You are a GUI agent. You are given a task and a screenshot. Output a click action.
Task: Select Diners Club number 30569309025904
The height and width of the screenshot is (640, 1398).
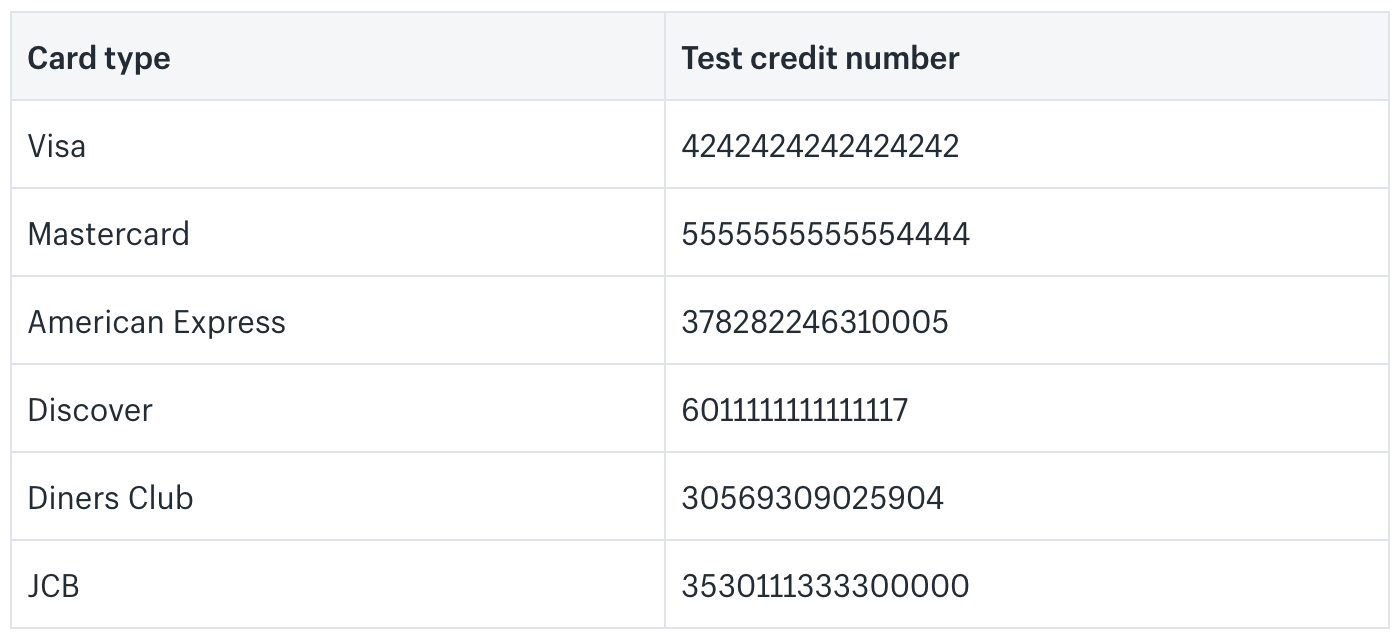coord(812,498)
